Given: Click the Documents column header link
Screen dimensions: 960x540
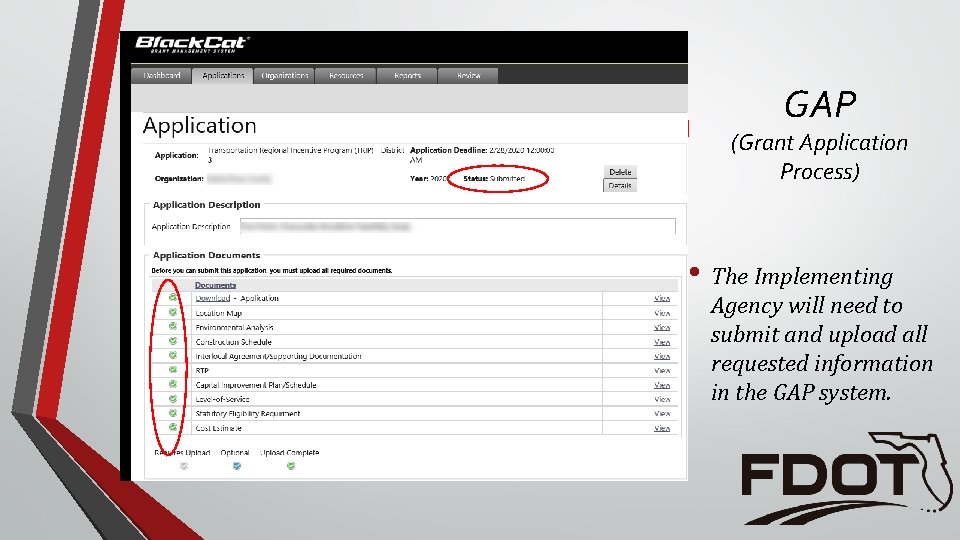Looking at the screenshot, I should (x=216, y=285).
